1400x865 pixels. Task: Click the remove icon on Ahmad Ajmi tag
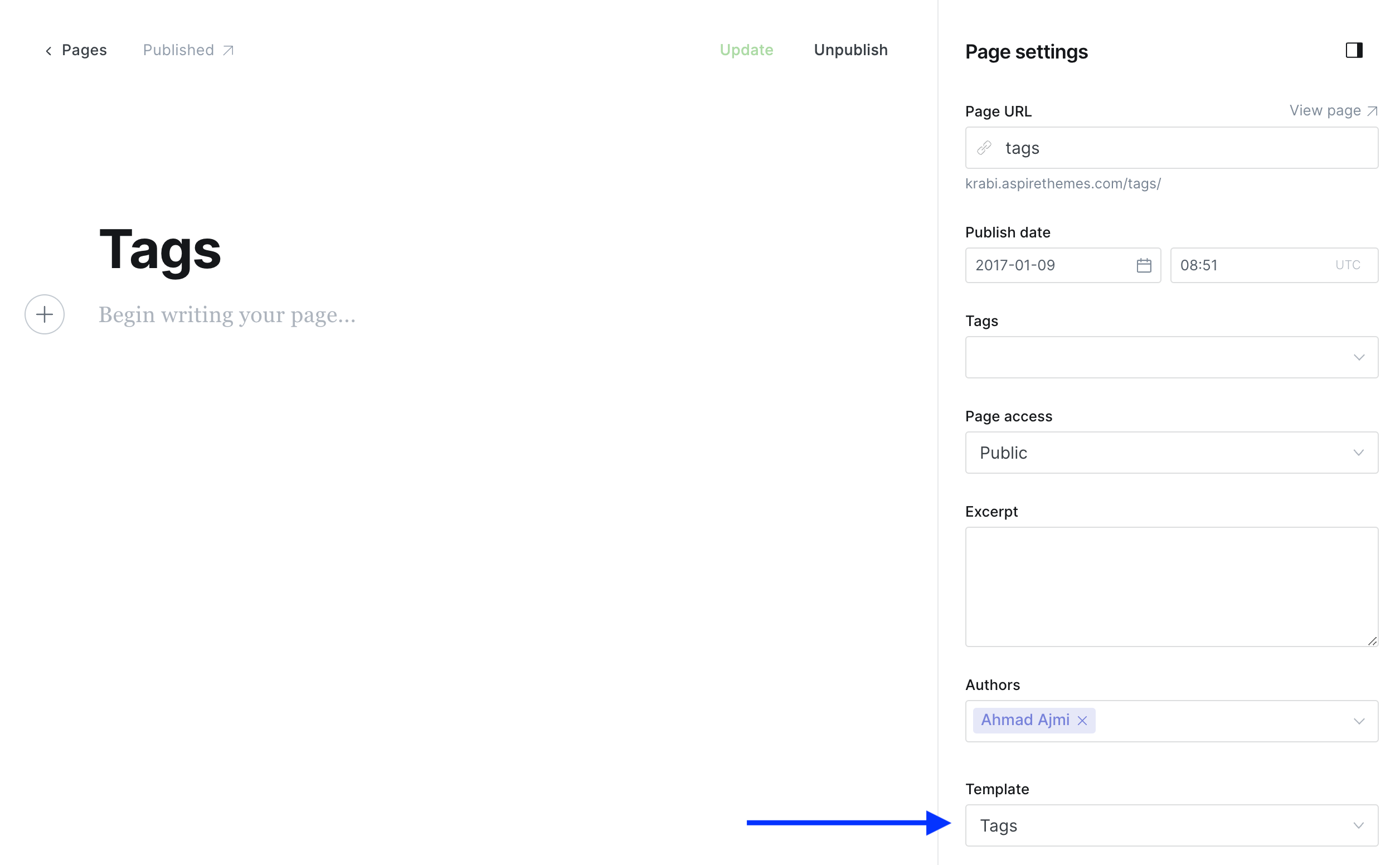click(1083, 720)
